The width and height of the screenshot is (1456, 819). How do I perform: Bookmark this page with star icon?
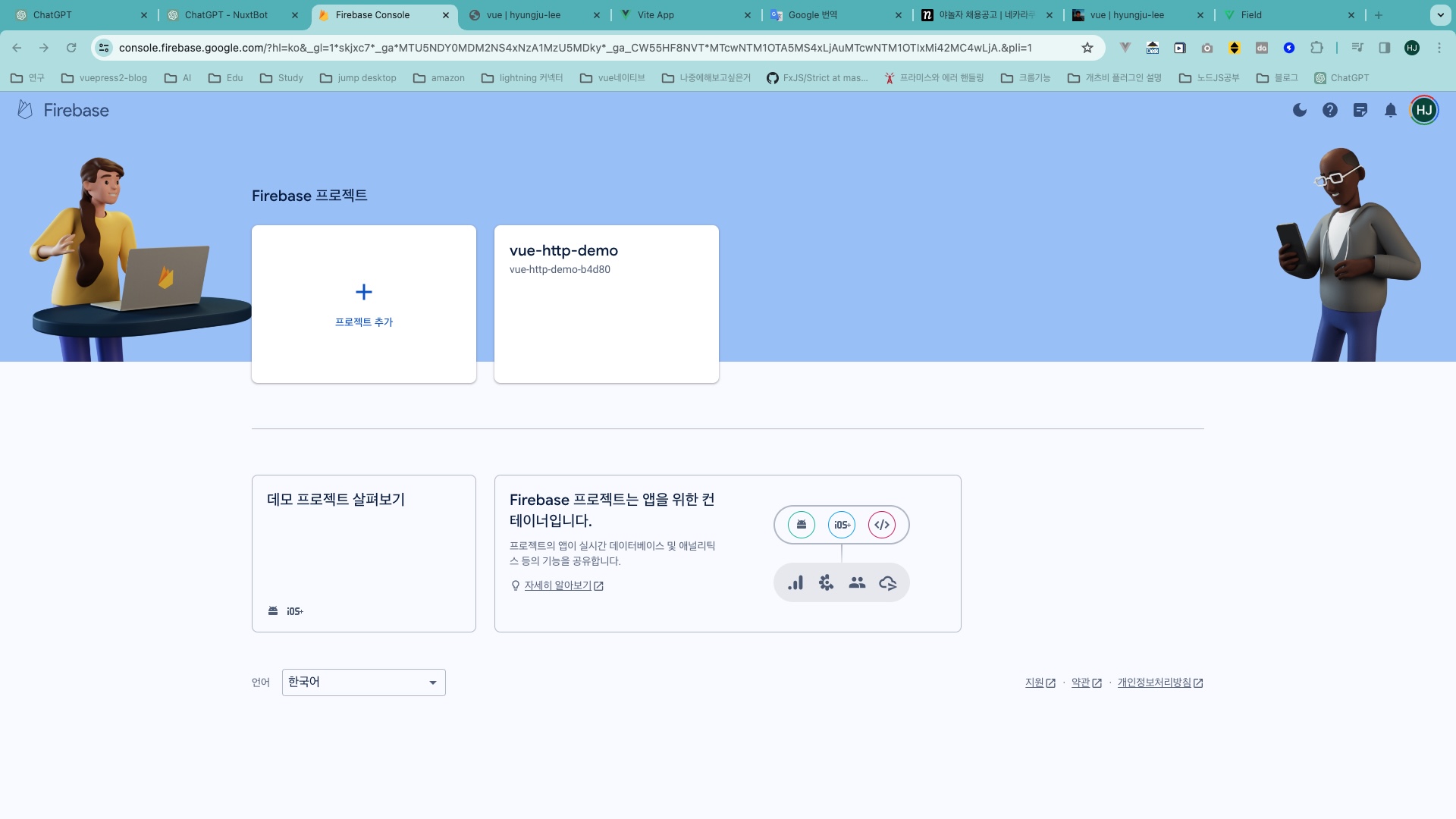1087,48
